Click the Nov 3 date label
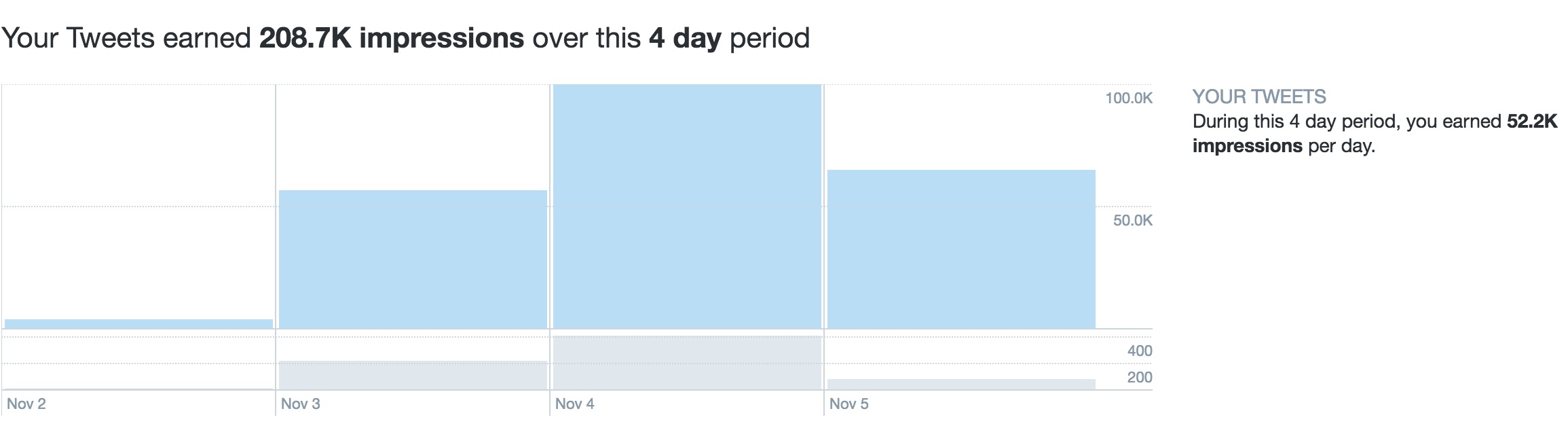Image resolution: width=1568 pixels, height=428 pixels. click(300, 404)
